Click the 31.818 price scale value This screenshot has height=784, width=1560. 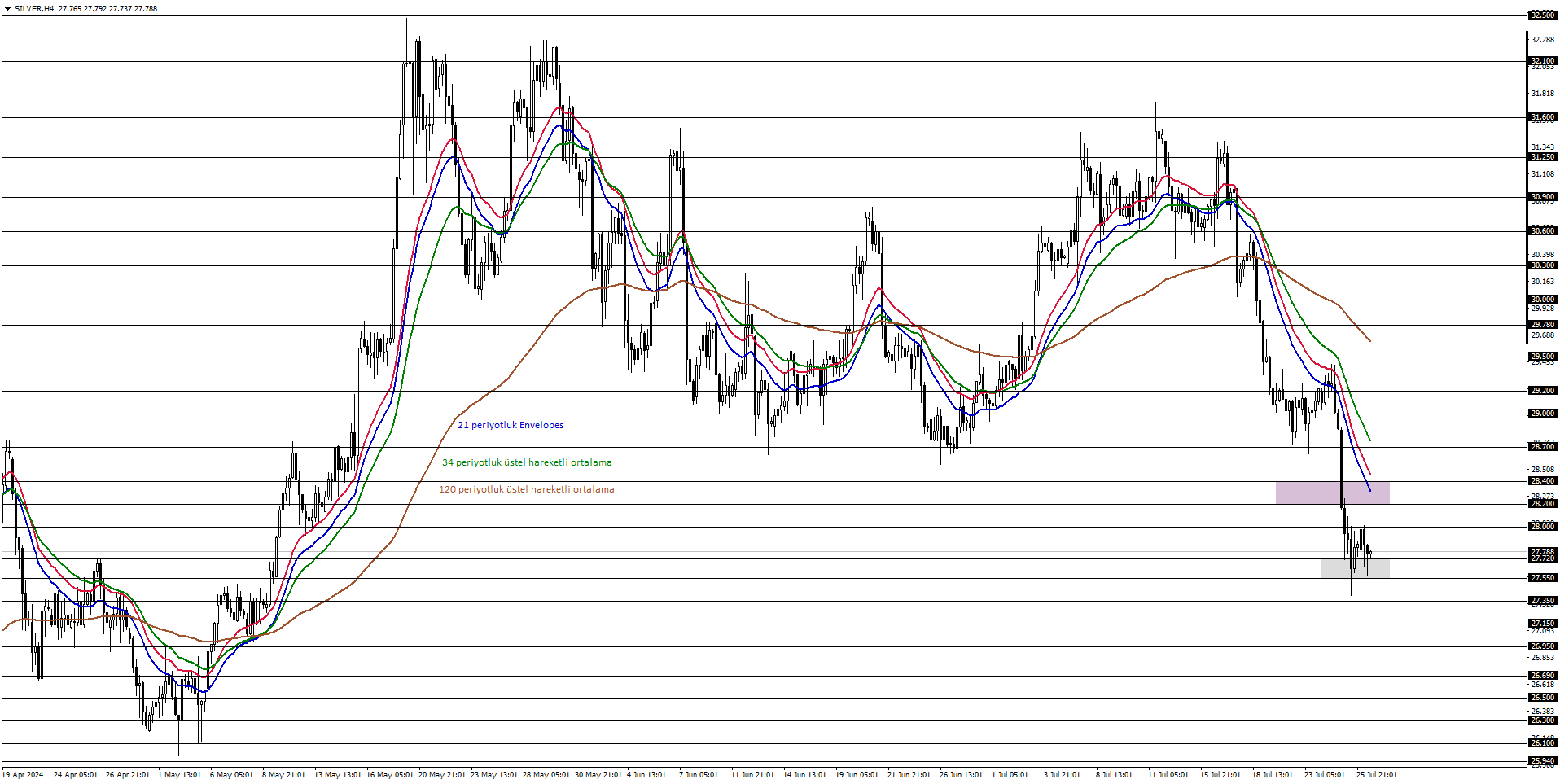(1543, 94)
